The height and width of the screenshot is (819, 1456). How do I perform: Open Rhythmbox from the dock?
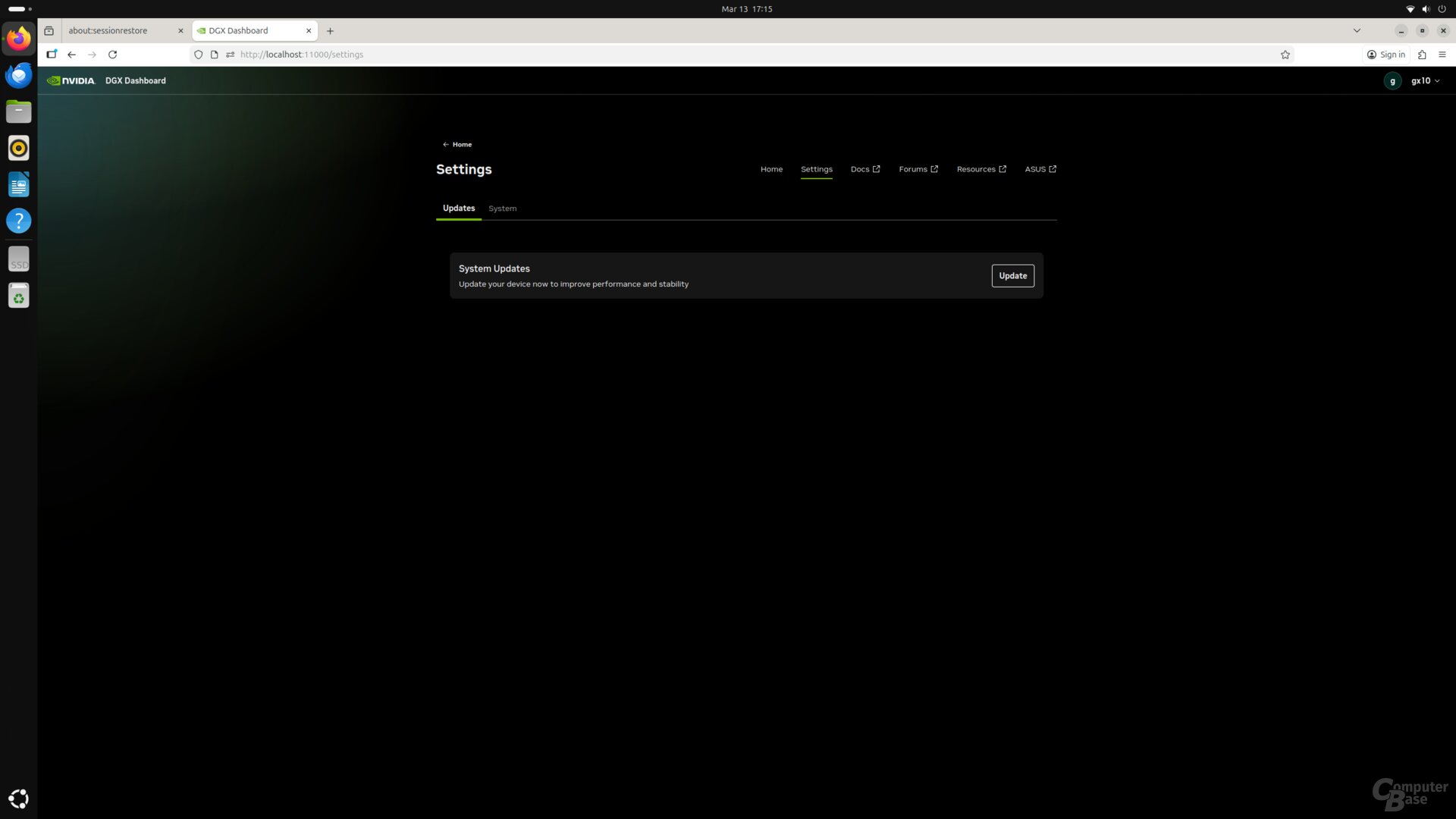tap(18, 148)
